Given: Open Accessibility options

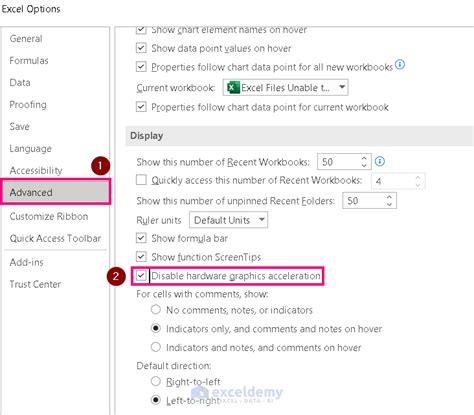Looking at the screenshot, I should pos(36,170).
